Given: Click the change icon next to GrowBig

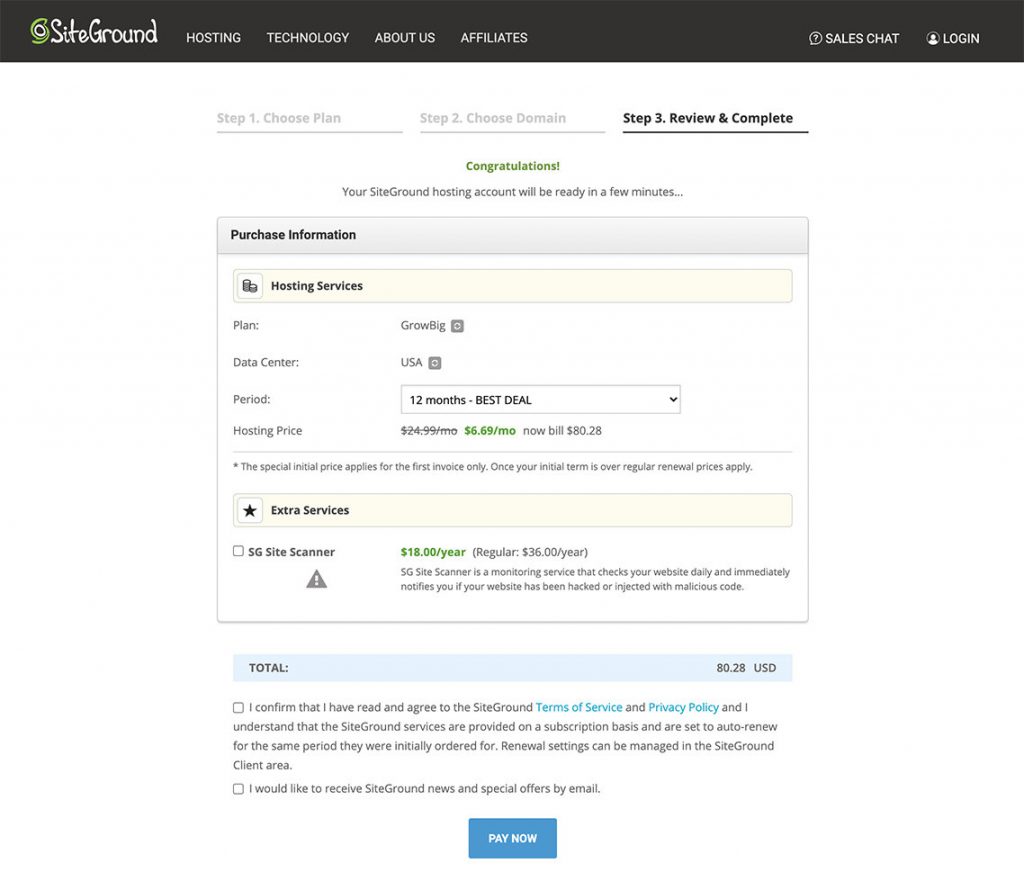Looking at the screenshot, I should (457, 326).
